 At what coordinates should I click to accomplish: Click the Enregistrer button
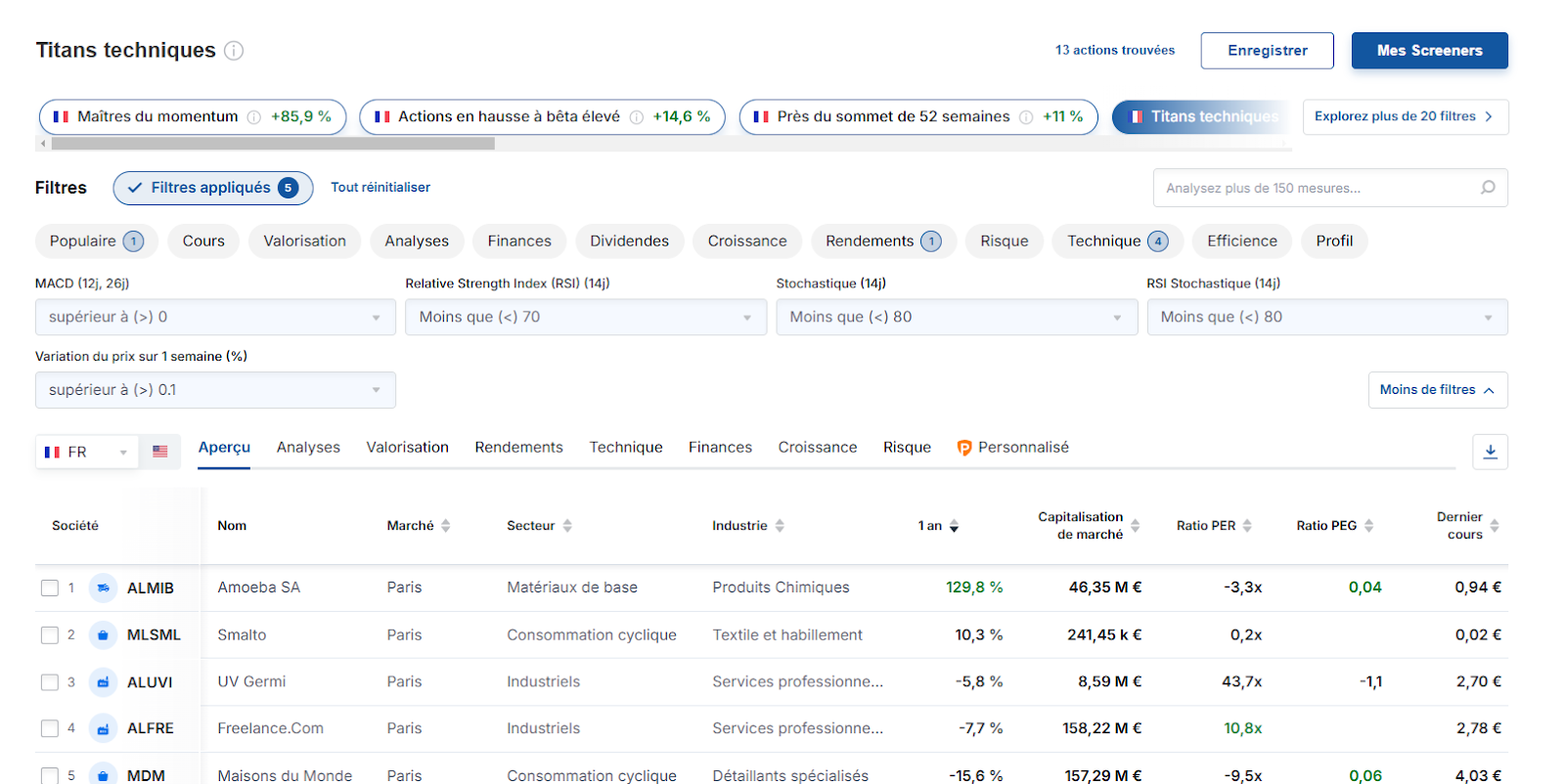[x=1268, y=51]
